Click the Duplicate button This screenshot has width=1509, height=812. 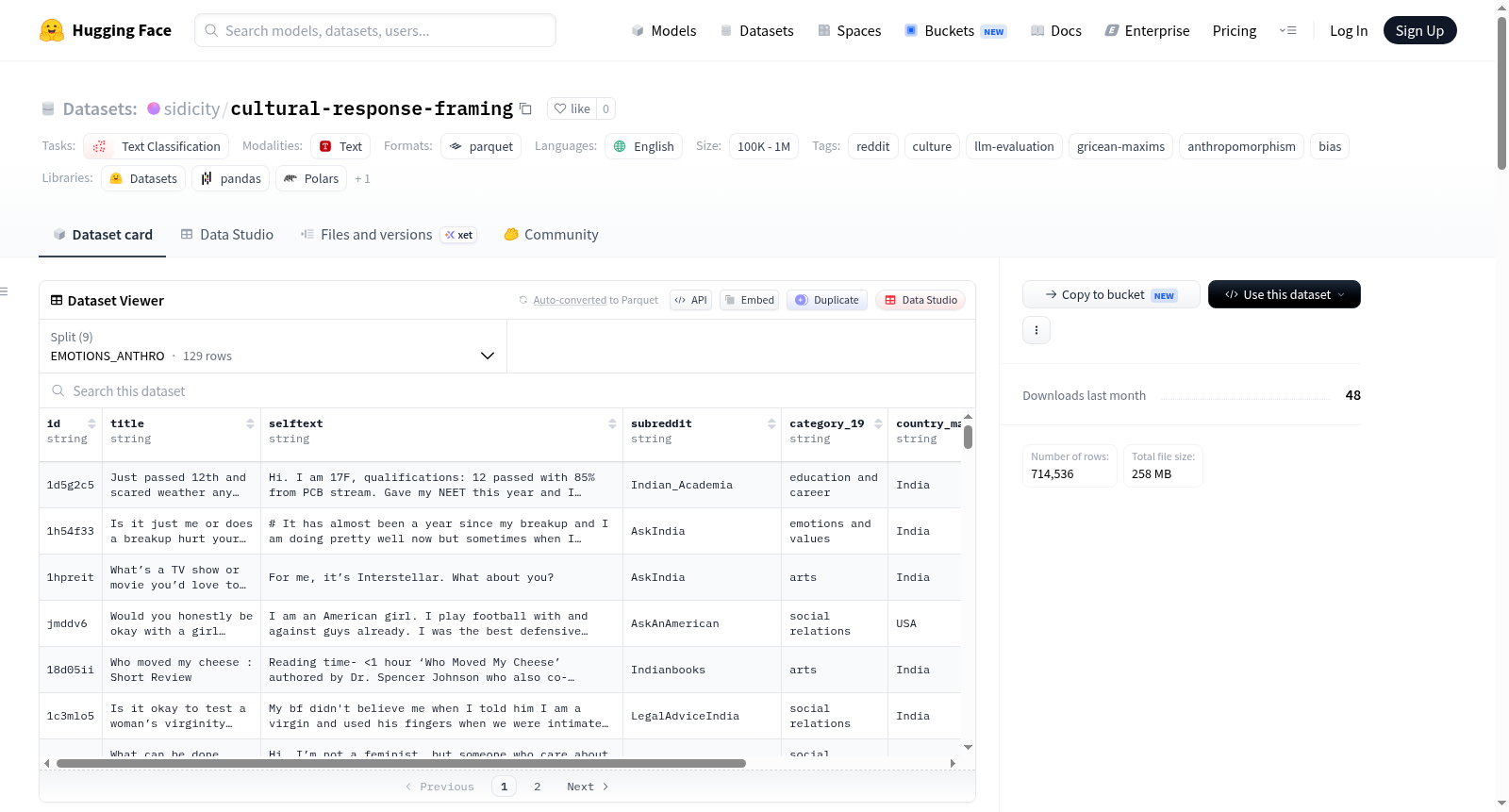click(826, 300)
